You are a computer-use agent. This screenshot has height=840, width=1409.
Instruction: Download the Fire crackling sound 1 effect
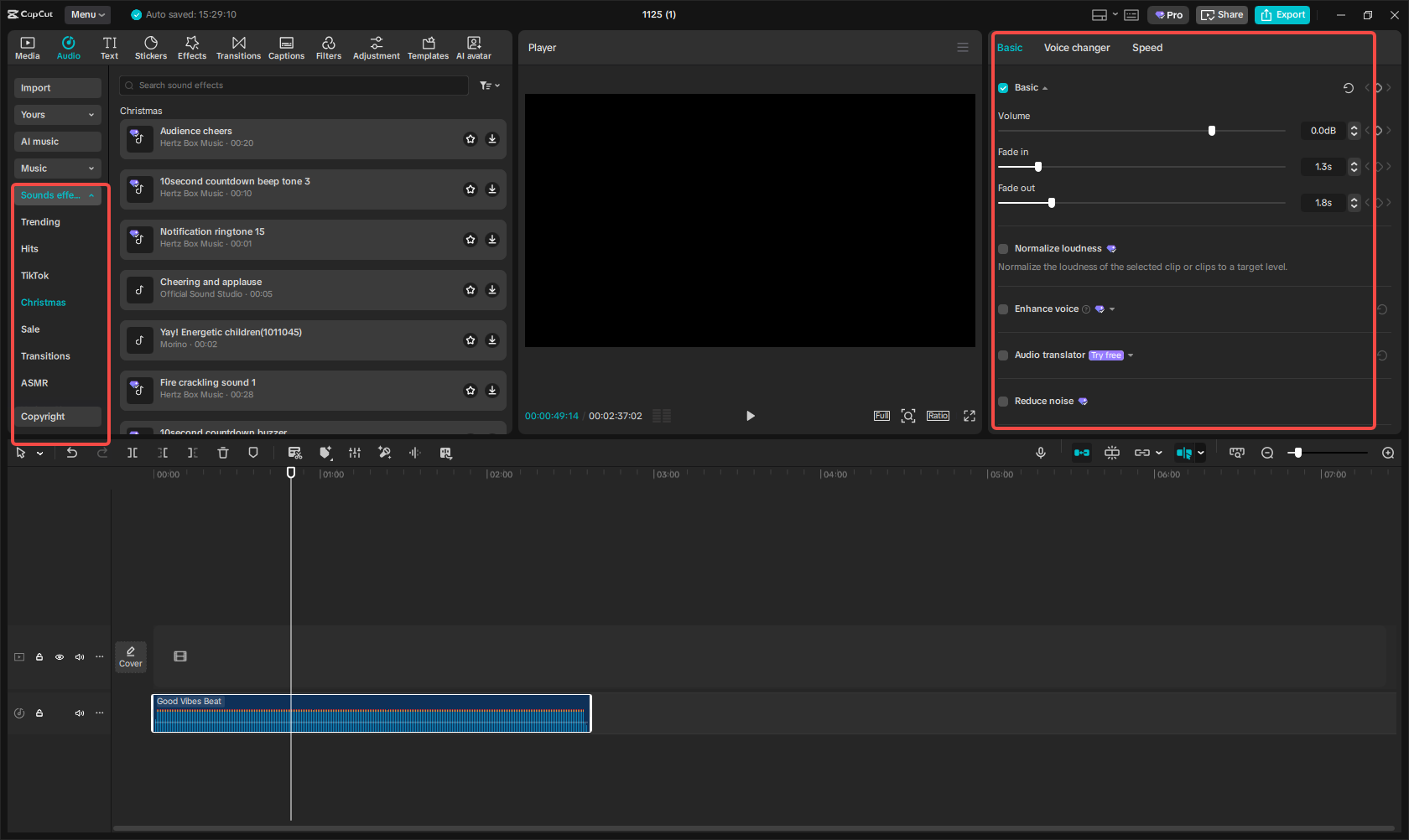point(492,390)
